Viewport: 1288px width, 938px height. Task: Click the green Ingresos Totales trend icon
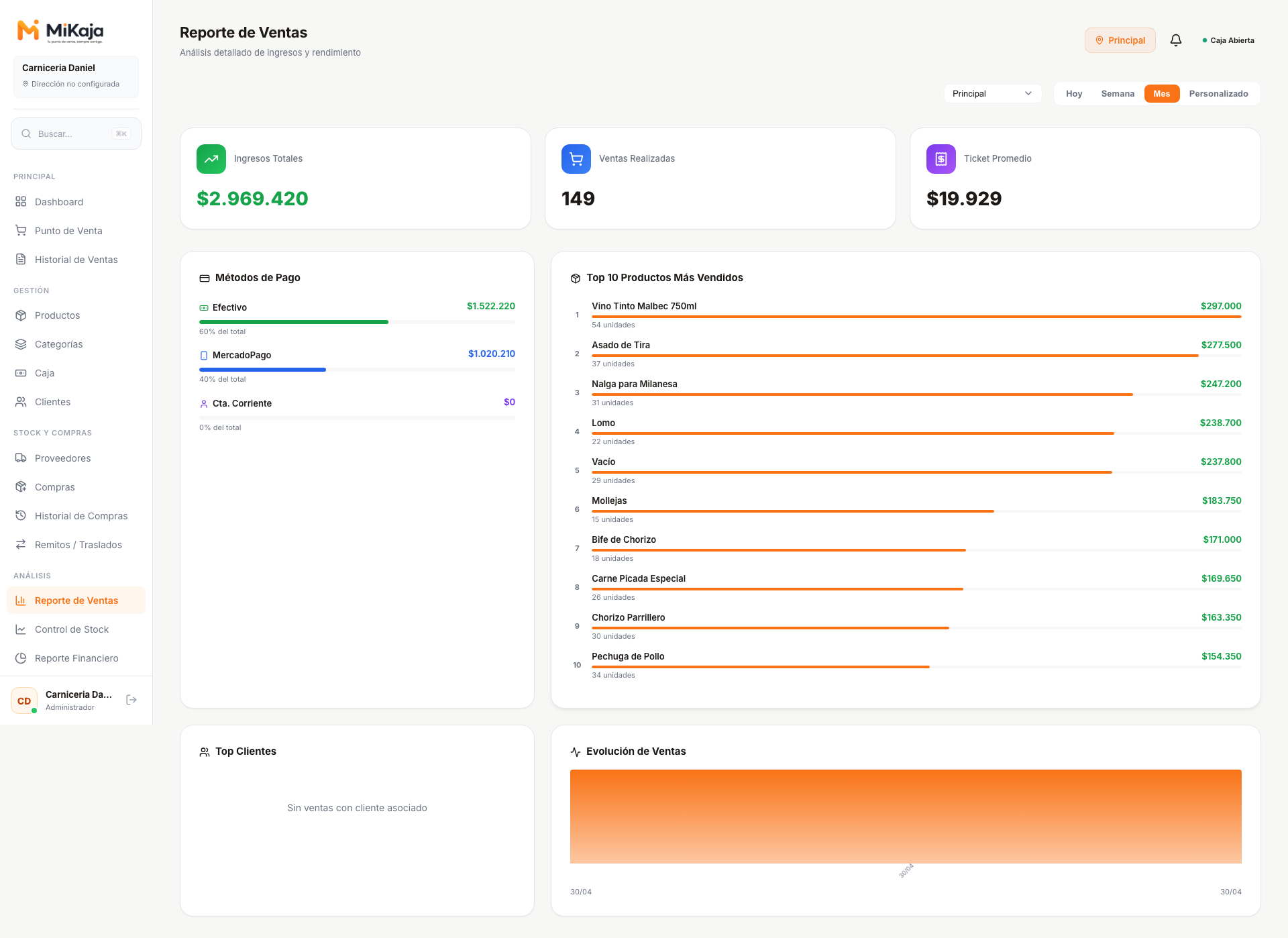[211, 159]
